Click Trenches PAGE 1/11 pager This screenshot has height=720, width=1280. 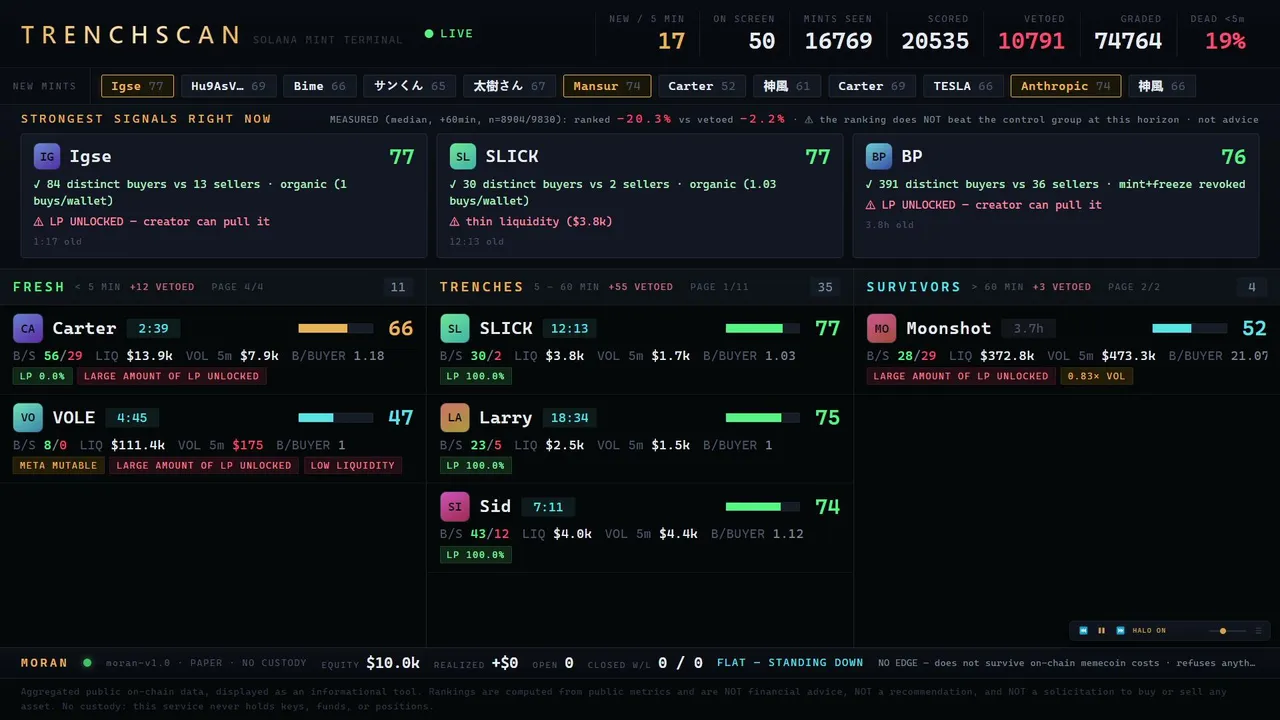(x=720, y=287)
